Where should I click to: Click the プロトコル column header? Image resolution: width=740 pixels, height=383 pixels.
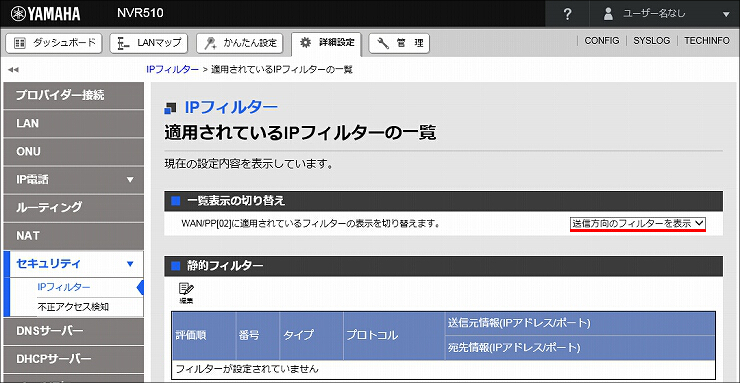[394, 336]
